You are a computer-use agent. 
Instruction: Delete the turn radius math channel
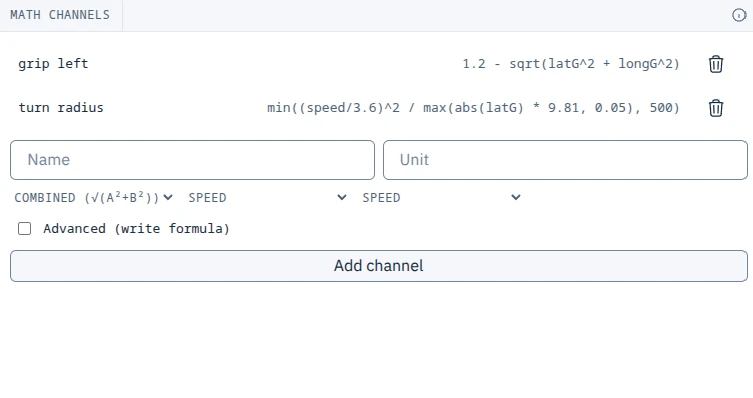(716, 108)
